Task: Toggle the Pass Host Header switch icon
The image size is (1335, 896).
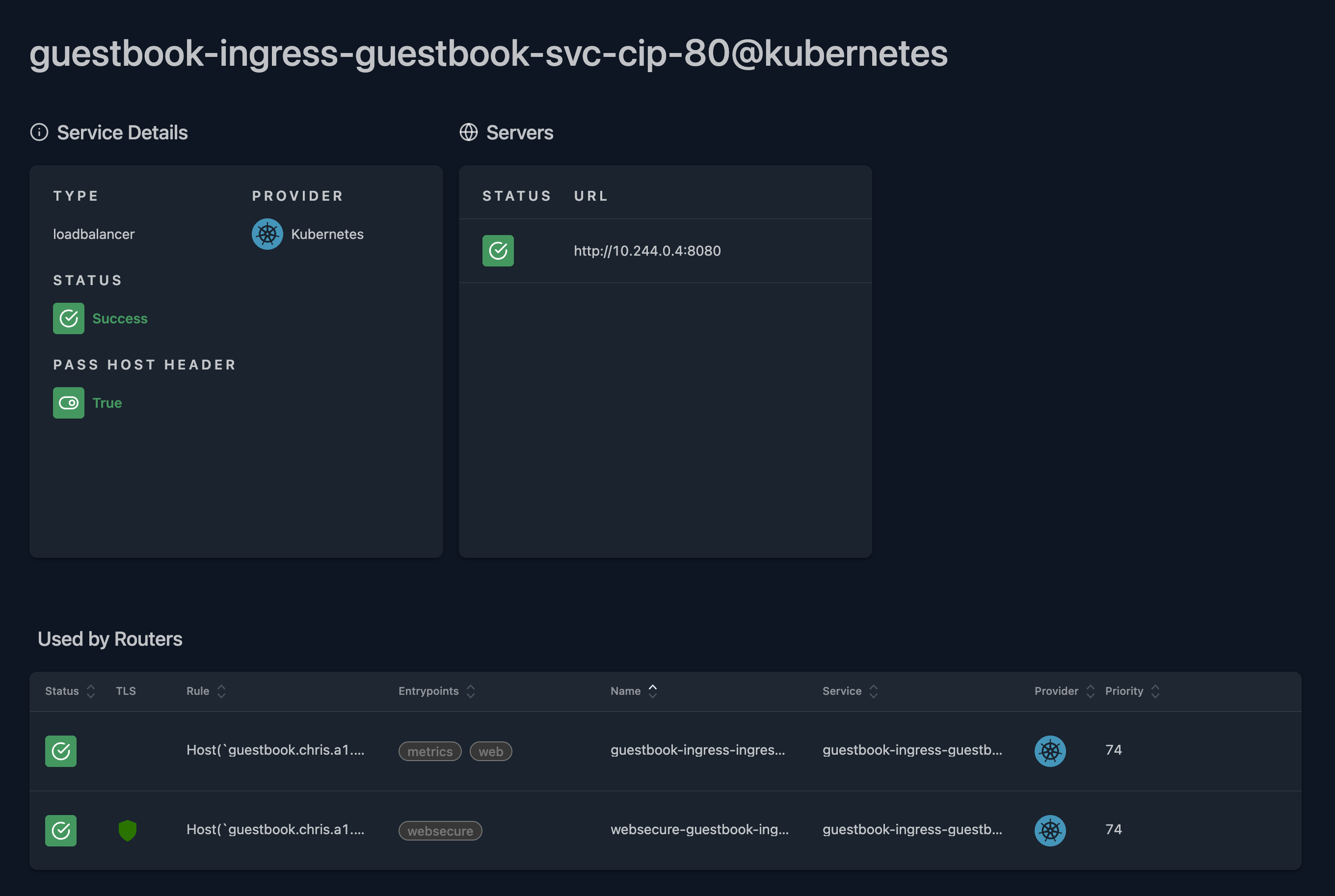Action: (x=69, y=403)
